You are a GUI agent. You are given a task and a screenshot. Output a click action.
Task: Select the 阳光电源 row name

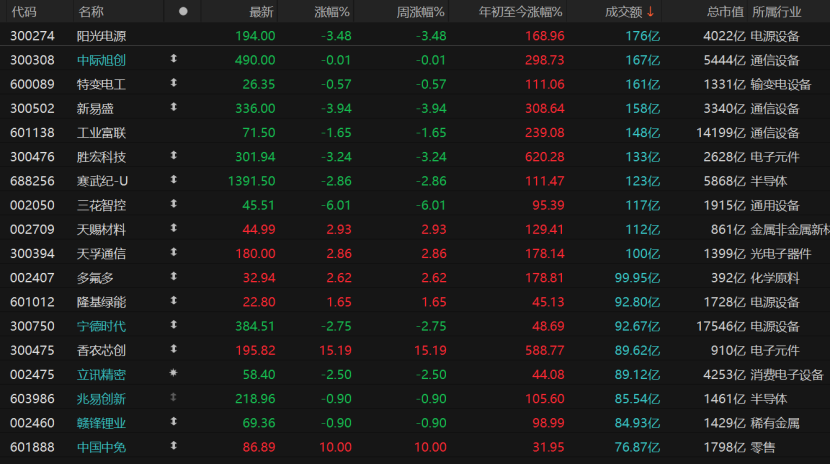[x=101, y=36]
